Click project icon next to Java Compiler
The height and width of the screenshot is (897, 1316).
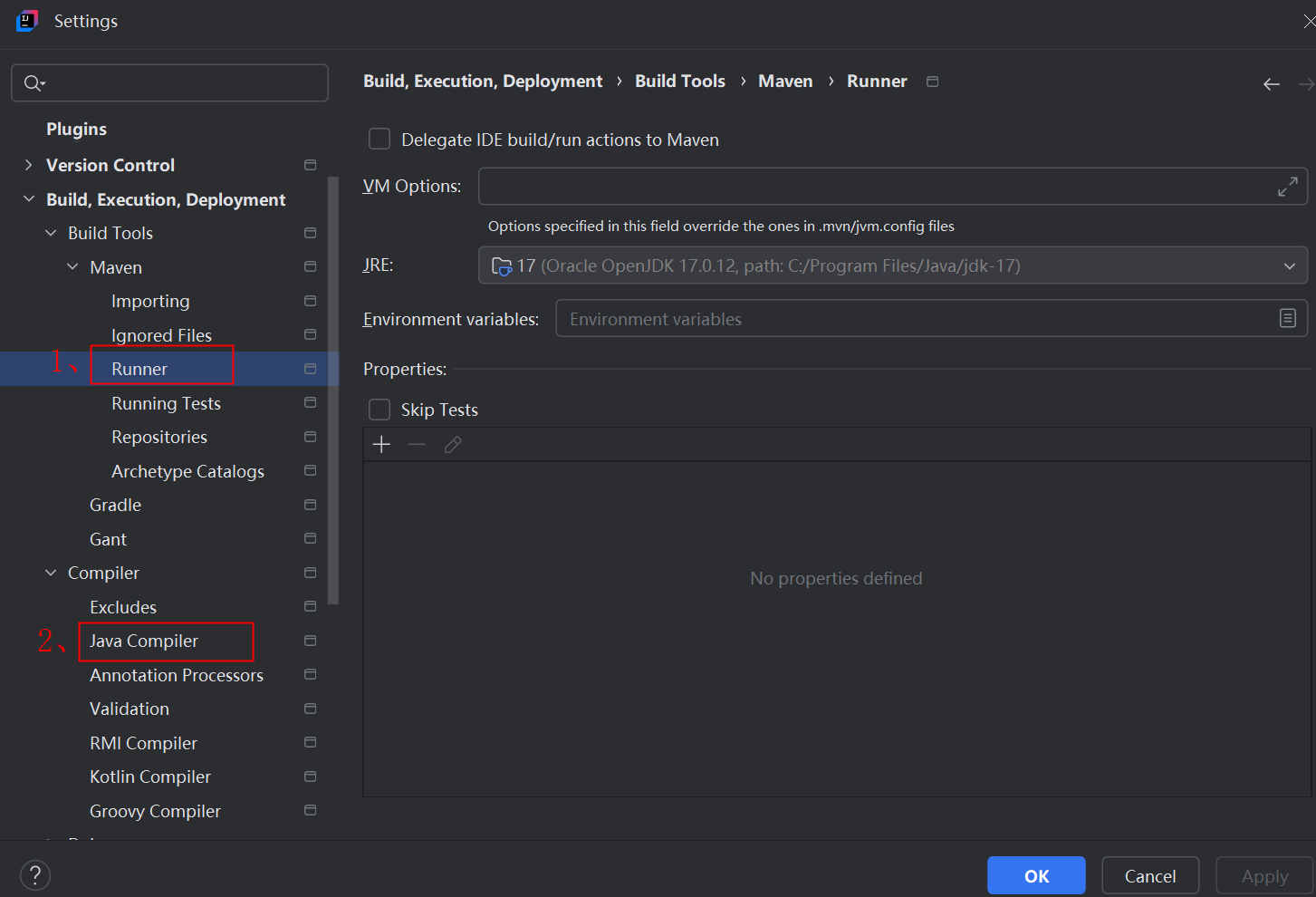[x=310, y=641]
